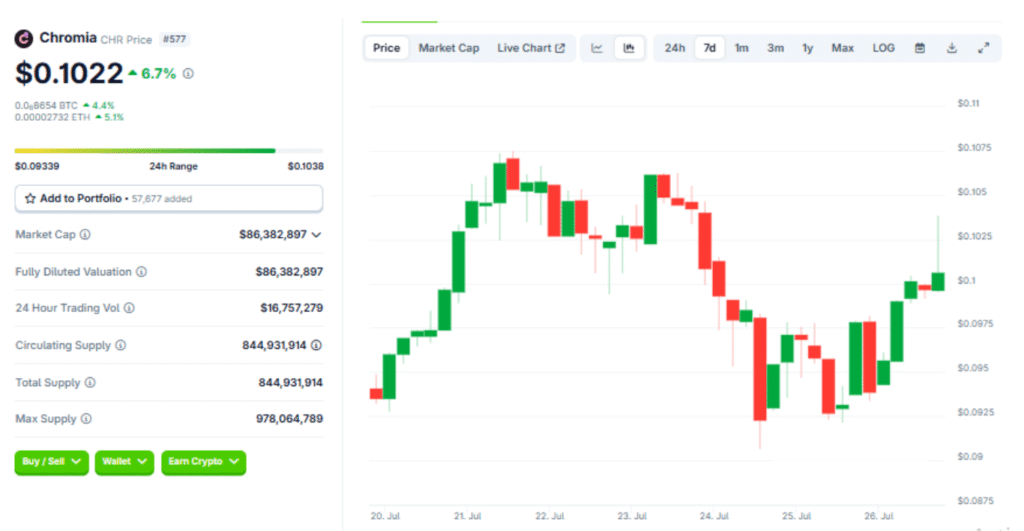
Task: Toggle LOG scale on chart
Action: (x=883, y=48)
